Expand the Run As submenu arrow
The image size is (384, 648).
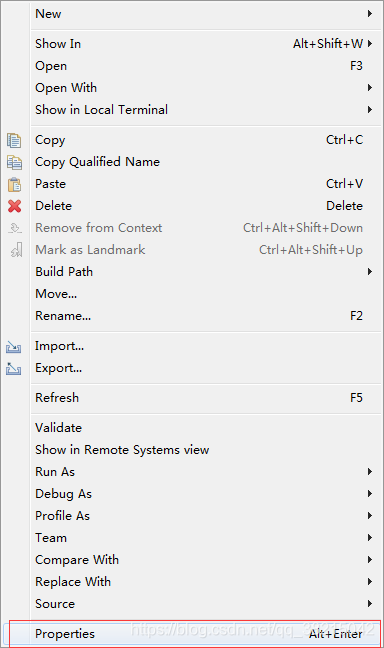click(370, 472)
